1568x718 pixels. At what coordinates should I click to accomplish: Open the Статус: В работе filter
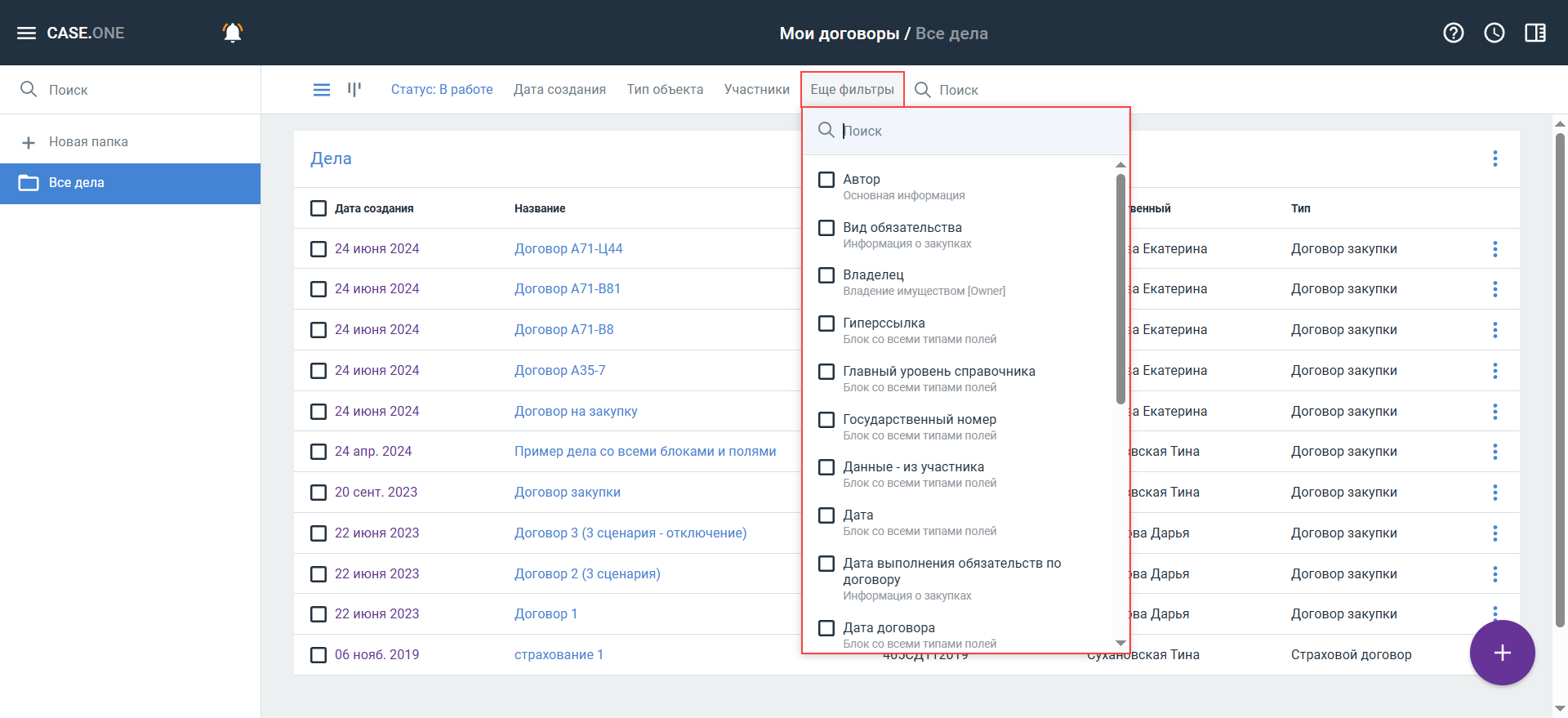tap(442, 90)
